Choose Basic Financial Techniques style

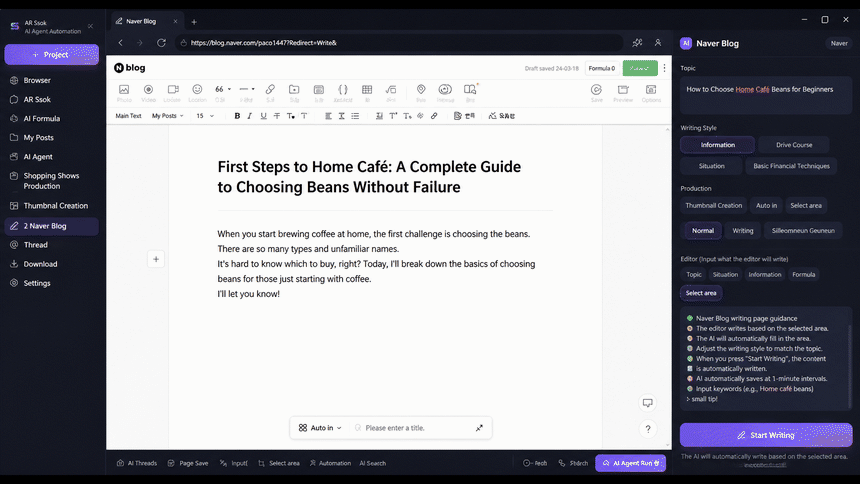pyautogui.click(x=791, y=166)
